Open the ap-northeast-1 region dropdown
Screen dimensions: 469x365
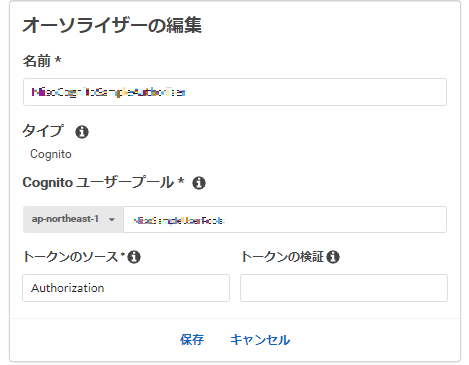73,219
